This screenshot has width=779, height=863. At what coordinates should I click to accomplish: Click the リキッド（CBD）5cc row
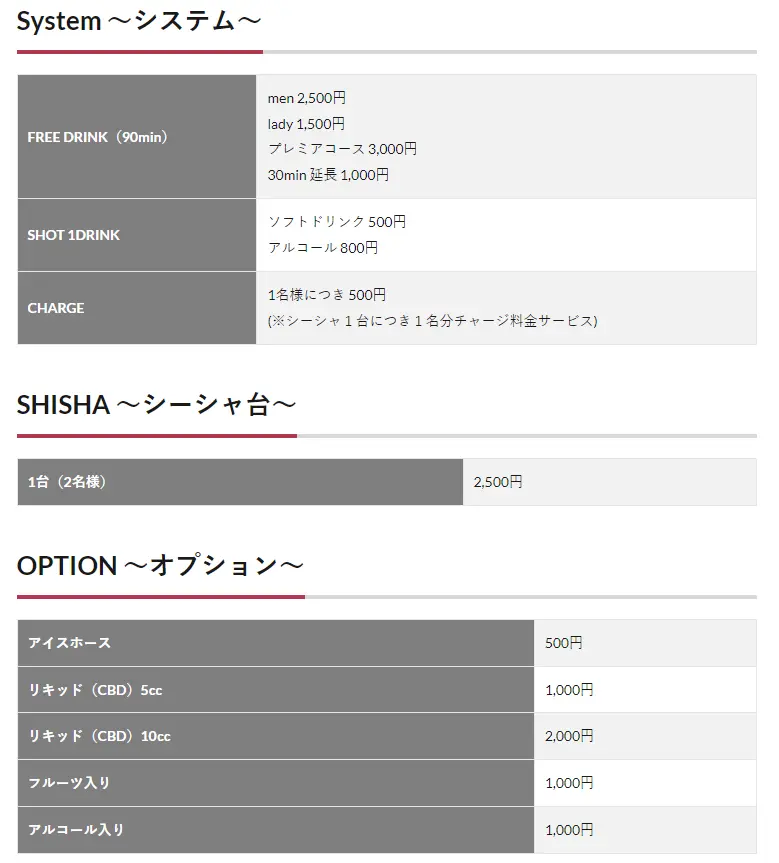pyautogui.click(x=386, y=690)
